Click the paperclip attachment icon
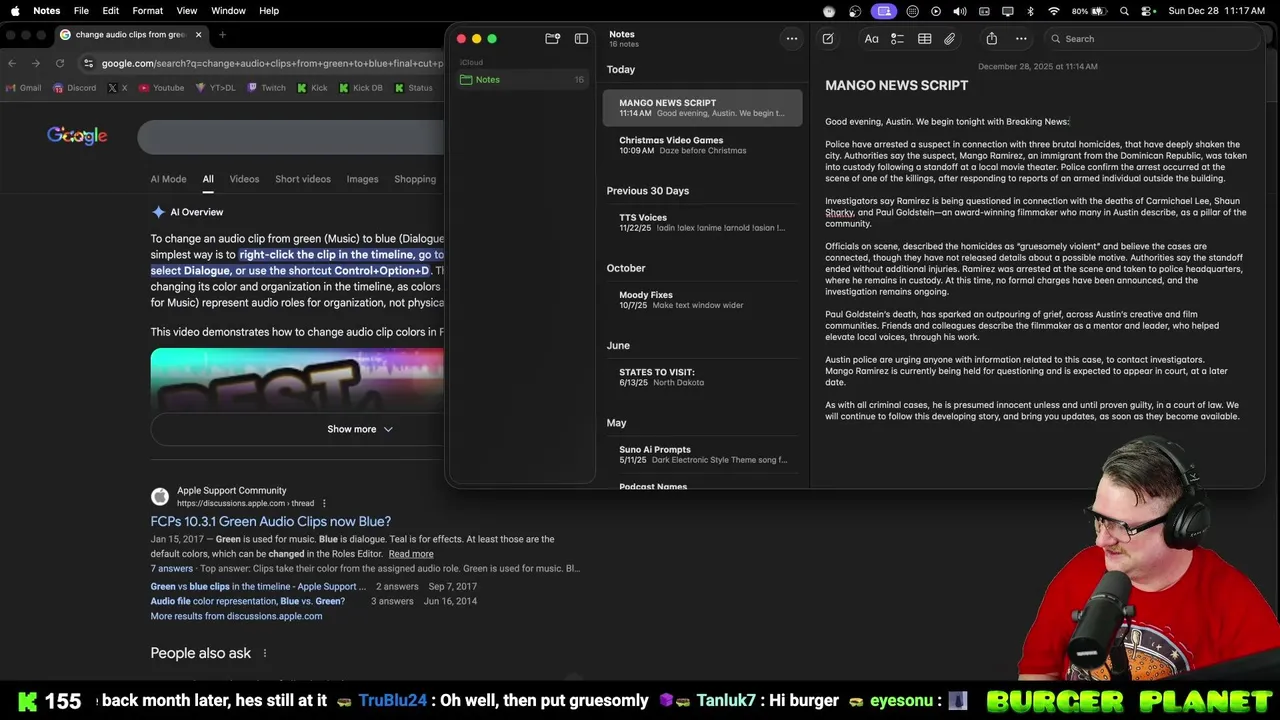 (950, 39)
